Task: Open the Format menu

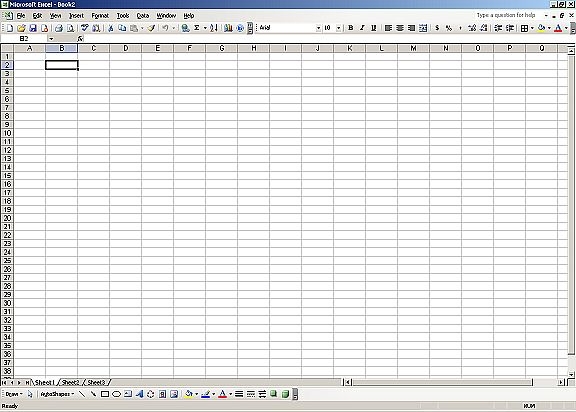Action: point(100,15)
